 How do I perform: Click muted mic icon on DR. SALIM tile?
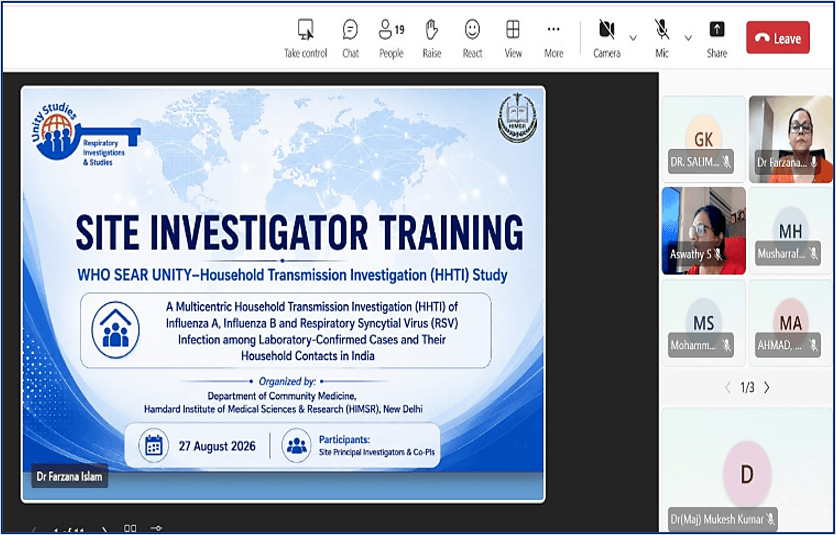point(726,162)
